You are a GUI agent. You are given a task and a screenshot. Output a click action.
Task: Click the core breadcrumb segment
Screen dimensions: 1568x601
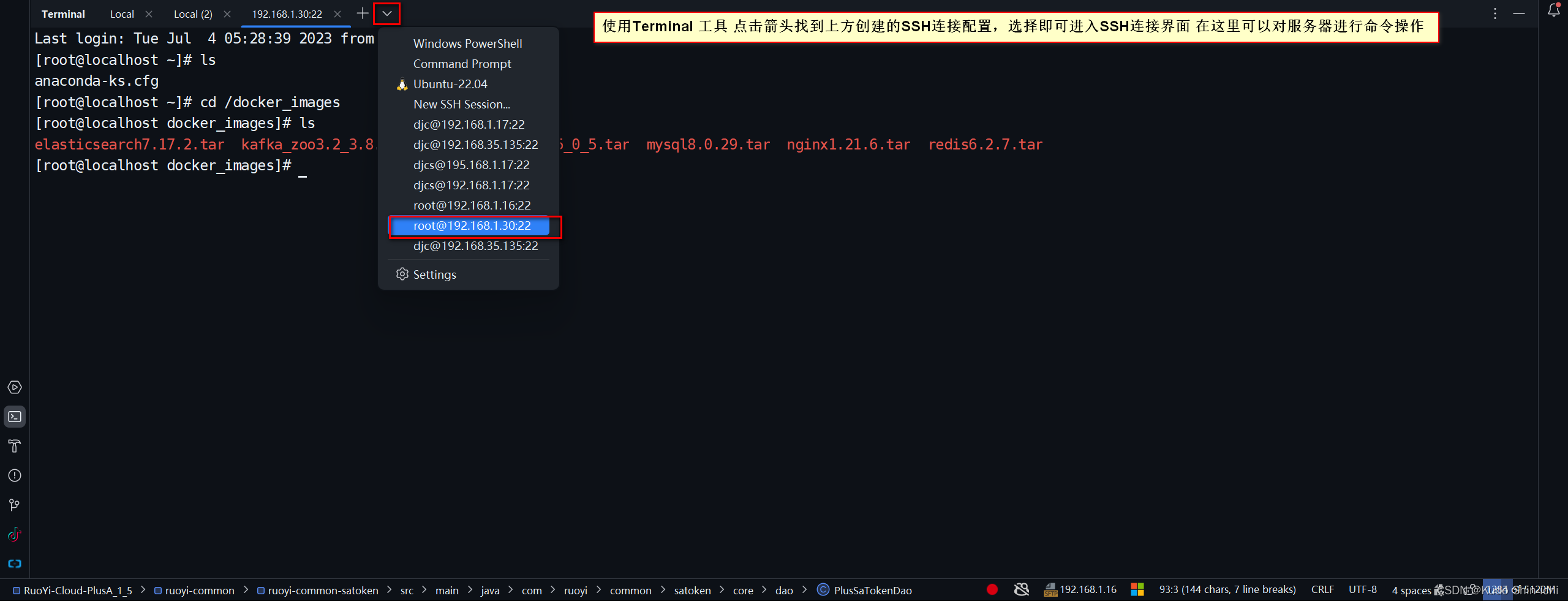(743, 591)
